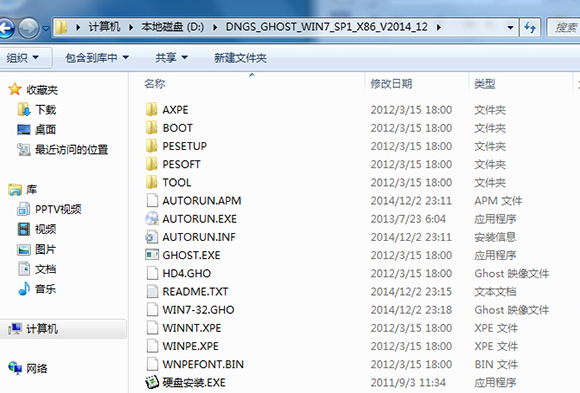Select 网络 in the navigation pane
This screenshot has height=393, width=580.
pyautogui.click(x=37, y=368)
